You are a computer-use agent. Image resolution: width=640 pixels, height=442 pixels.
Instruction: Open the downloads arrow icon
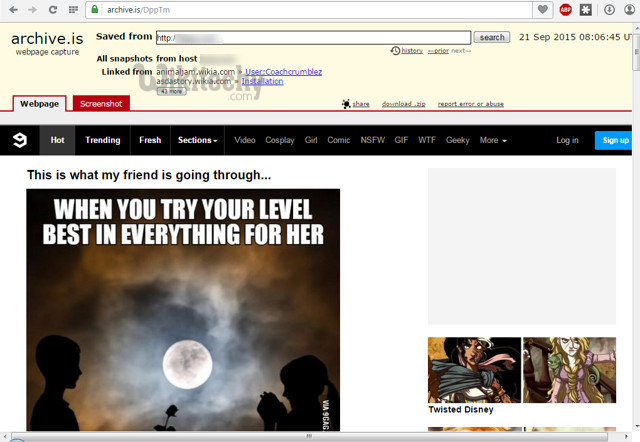point(609,9)
